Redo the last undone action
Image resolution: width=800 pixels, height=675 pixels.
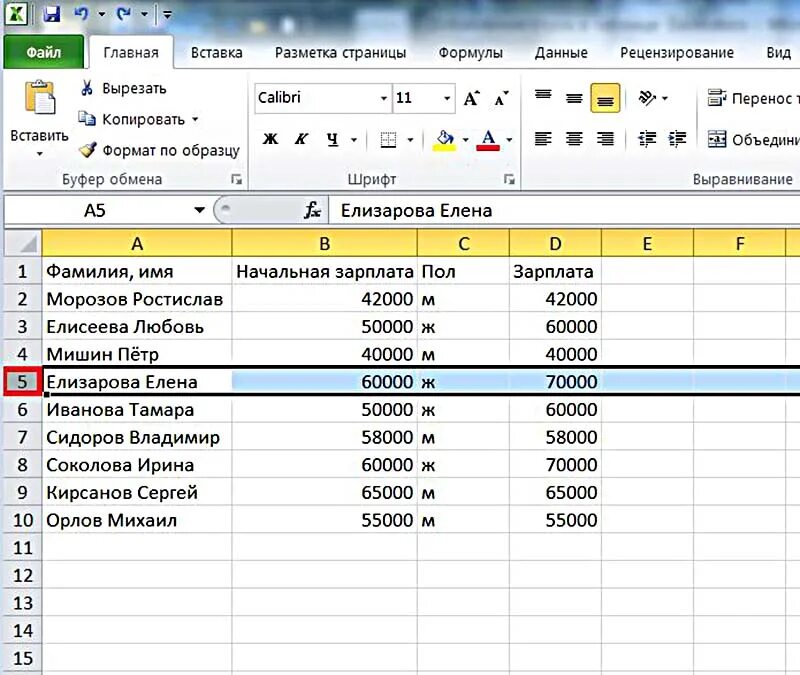(123, 13)
